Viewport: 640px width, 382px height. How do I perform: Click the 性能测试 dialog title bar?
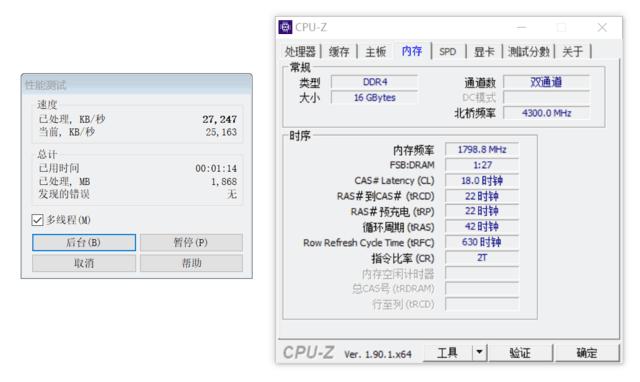click(137, 84)
